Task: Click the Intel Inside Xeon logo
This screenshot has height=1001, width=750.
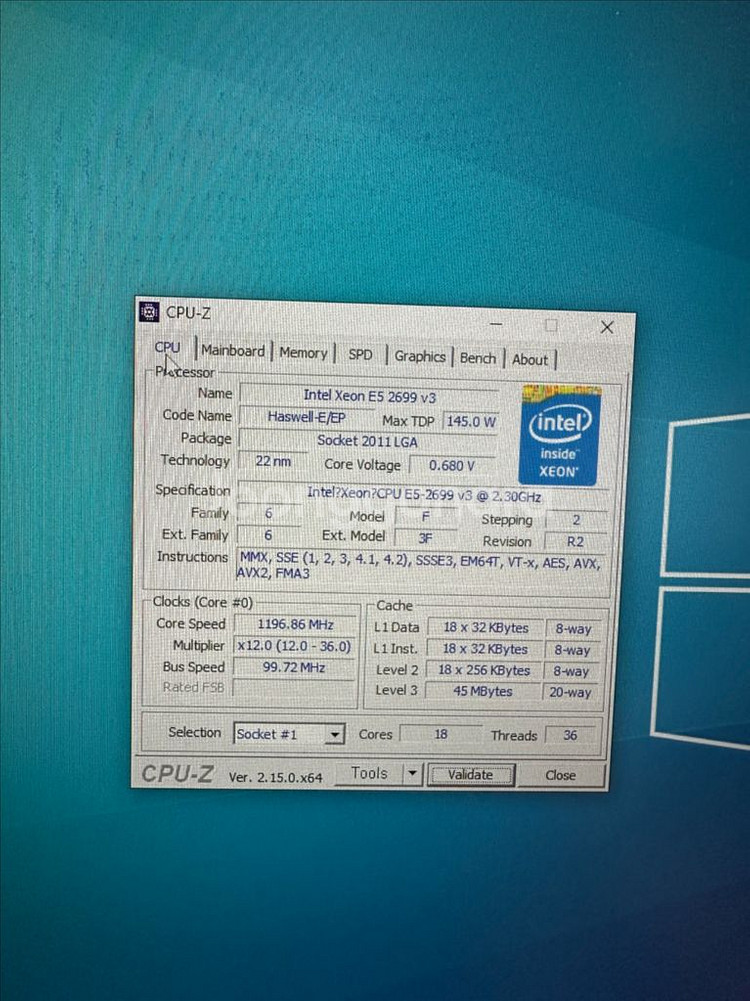Action: [560, 435]
